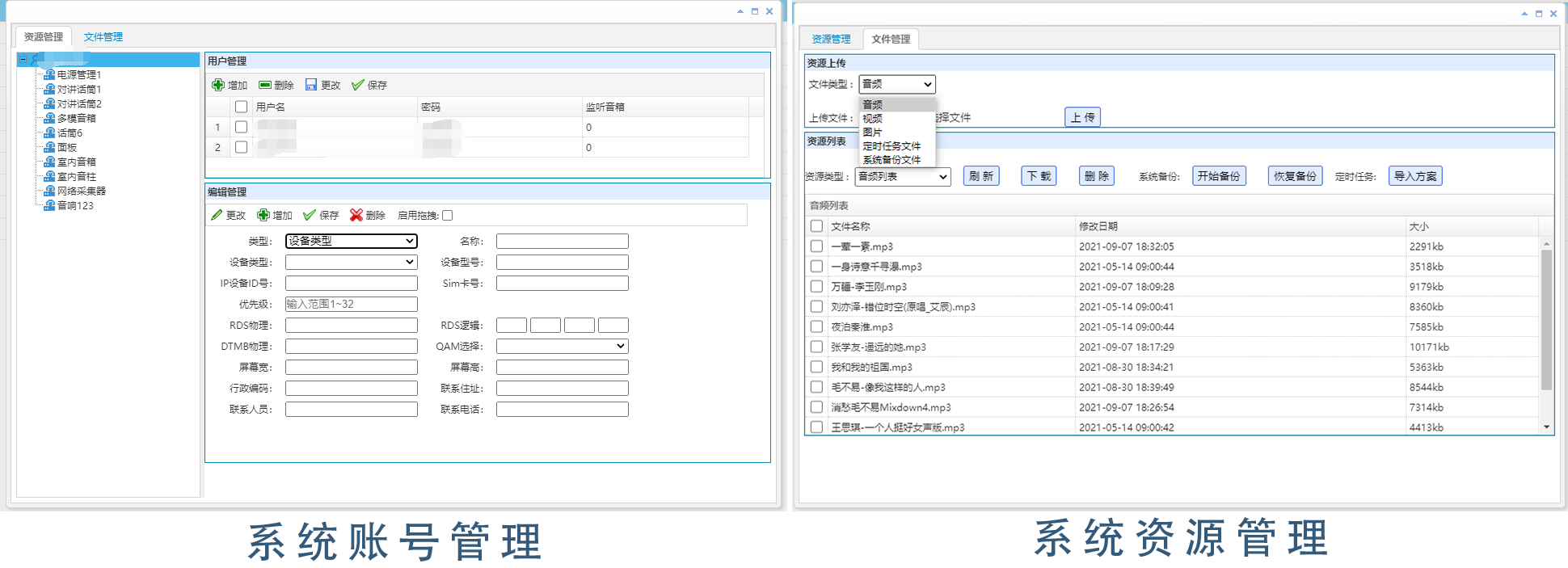Open the empty 设备类型 dropdown
The height and width of the screenshot is (568, 1568).
pos(352,262)
